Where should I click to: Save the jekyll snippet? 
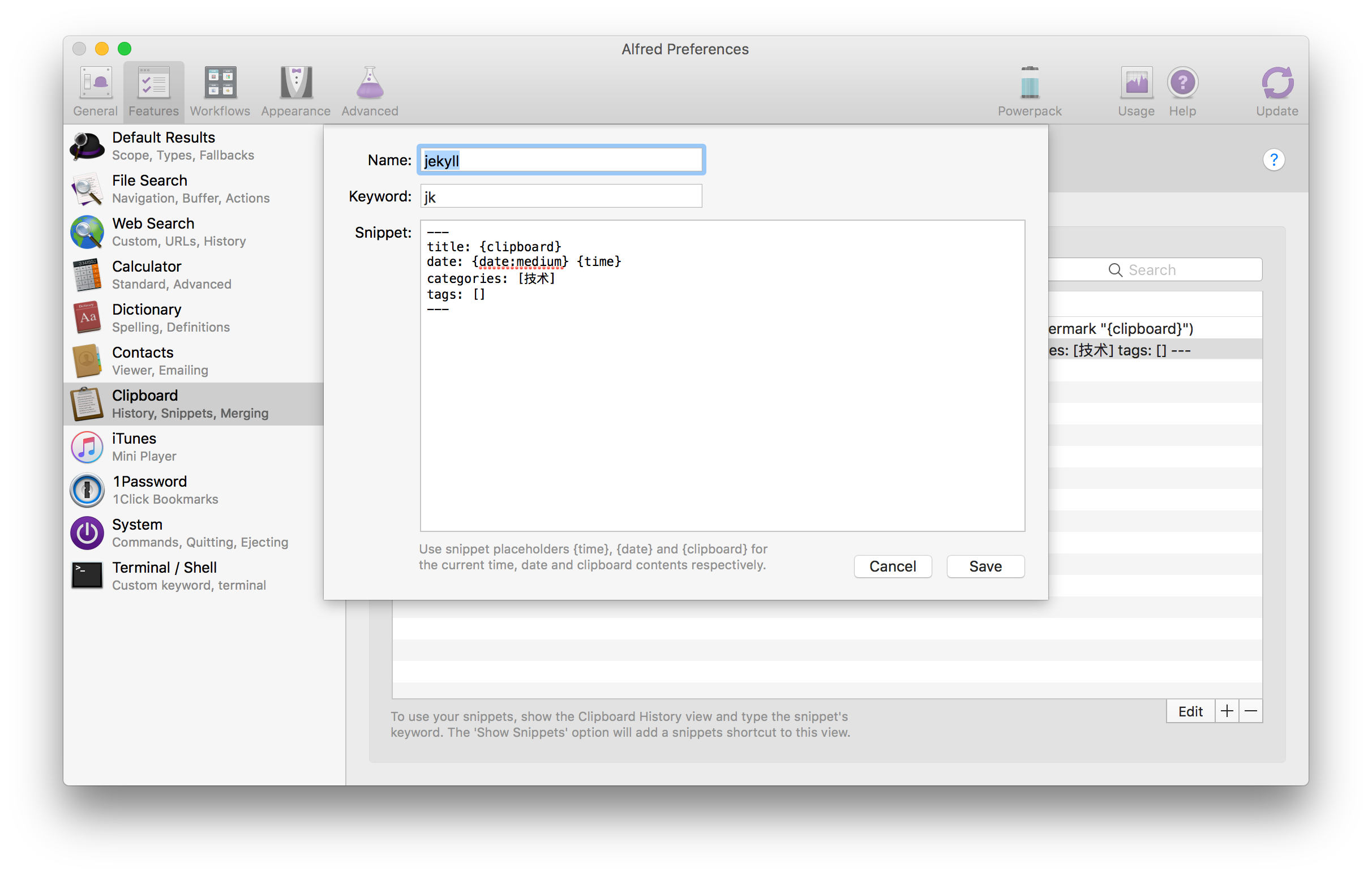985,566
